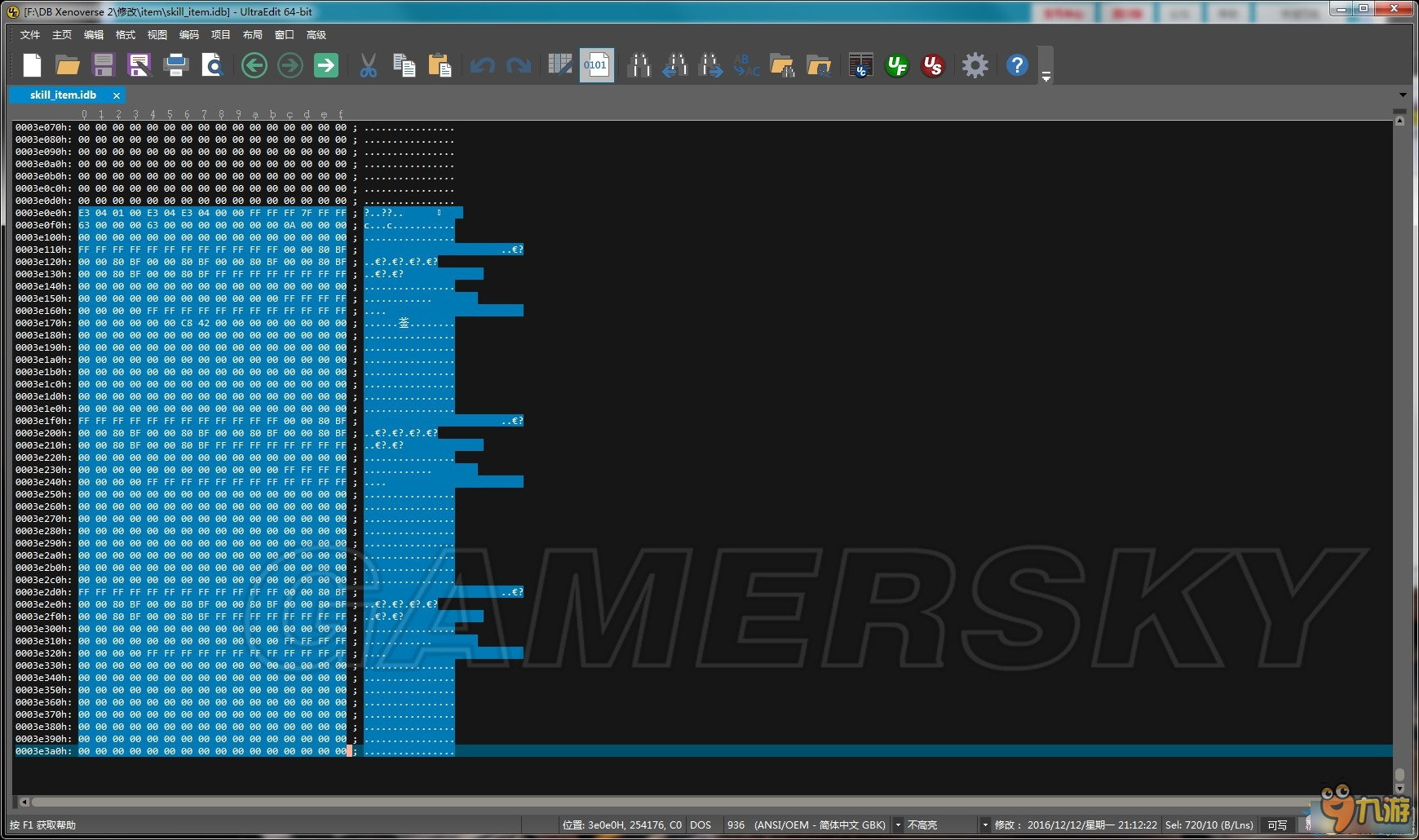
Task: Click the 按 F1 获取帮助 status text
Action: 42,825
